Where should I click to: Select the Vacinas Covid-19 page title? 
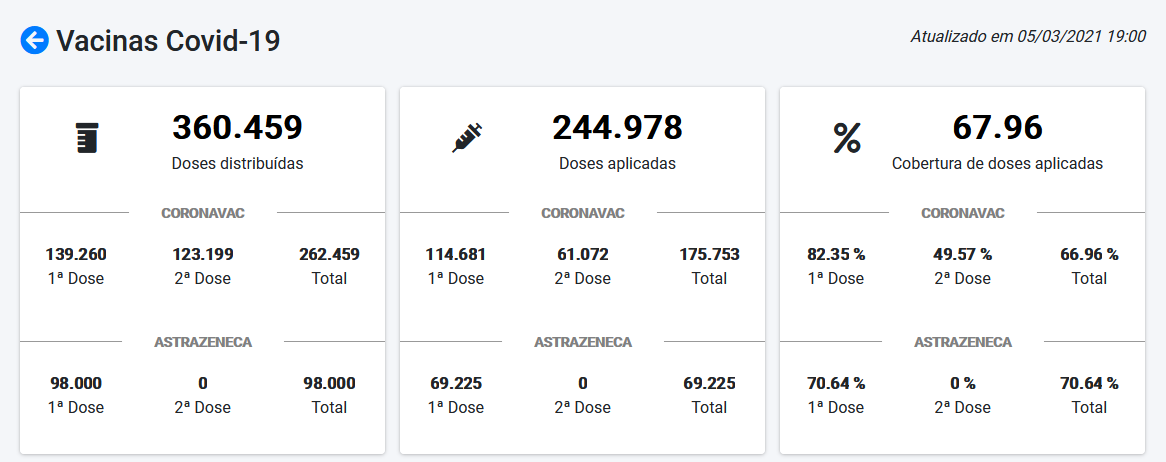click(168, 40)
